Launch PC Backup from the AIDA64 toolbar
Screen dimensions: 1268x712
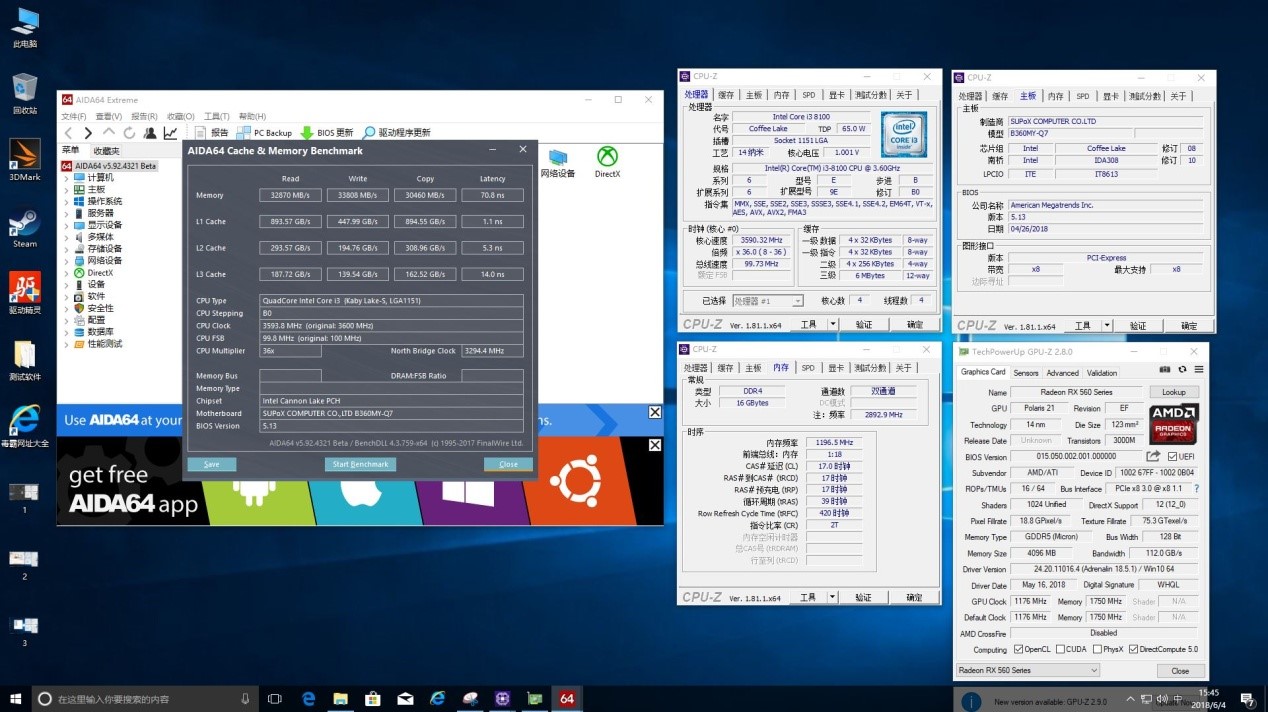click(264, 132)
